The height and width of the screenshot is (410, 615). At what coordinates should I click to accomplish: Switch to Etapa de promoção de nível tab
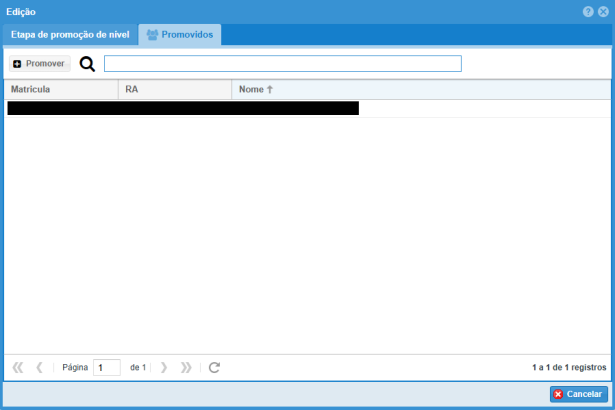point(70,34)
